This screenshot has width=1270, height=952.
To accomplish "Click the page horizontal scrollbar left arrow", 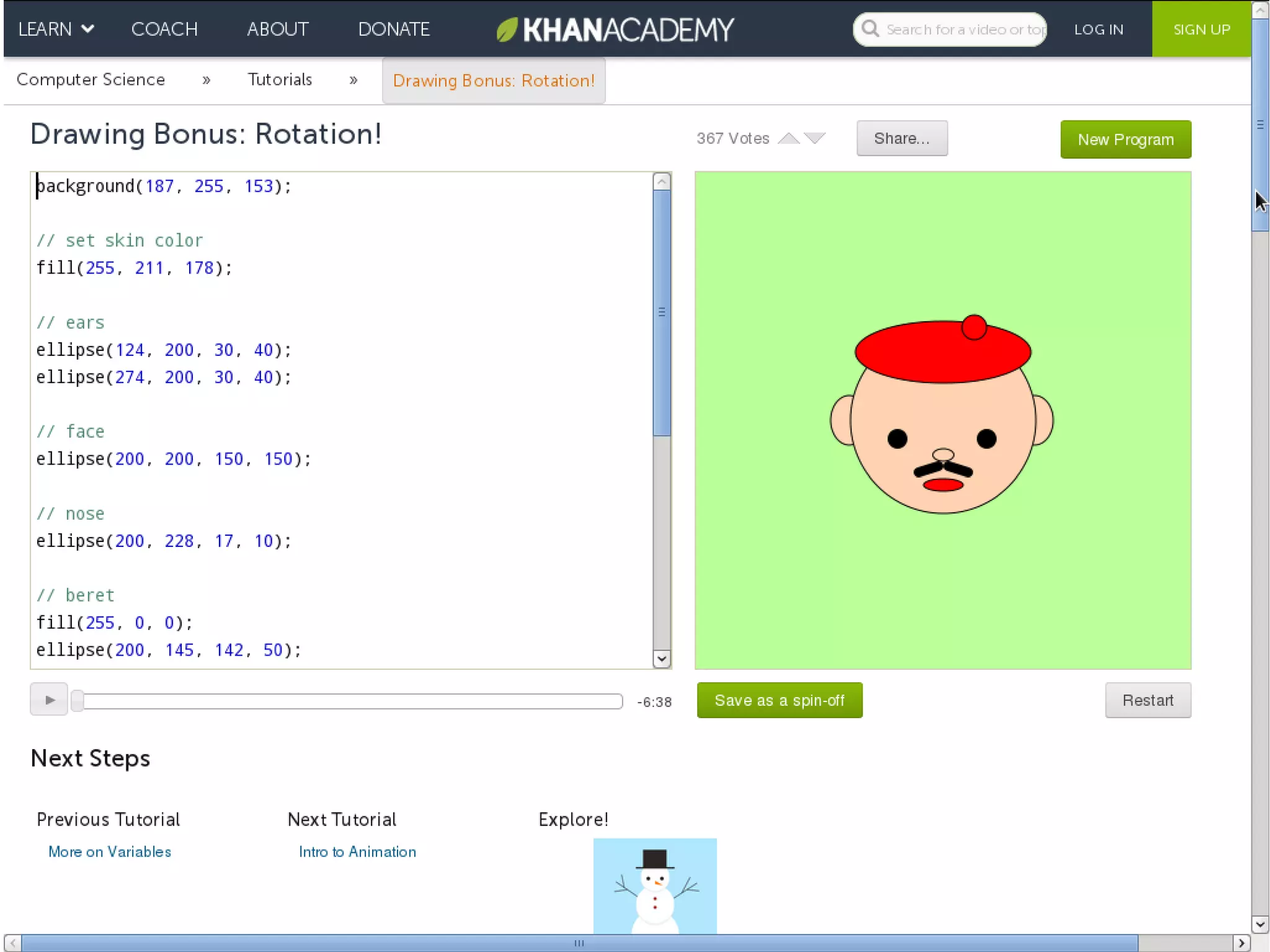I will 12,943.
